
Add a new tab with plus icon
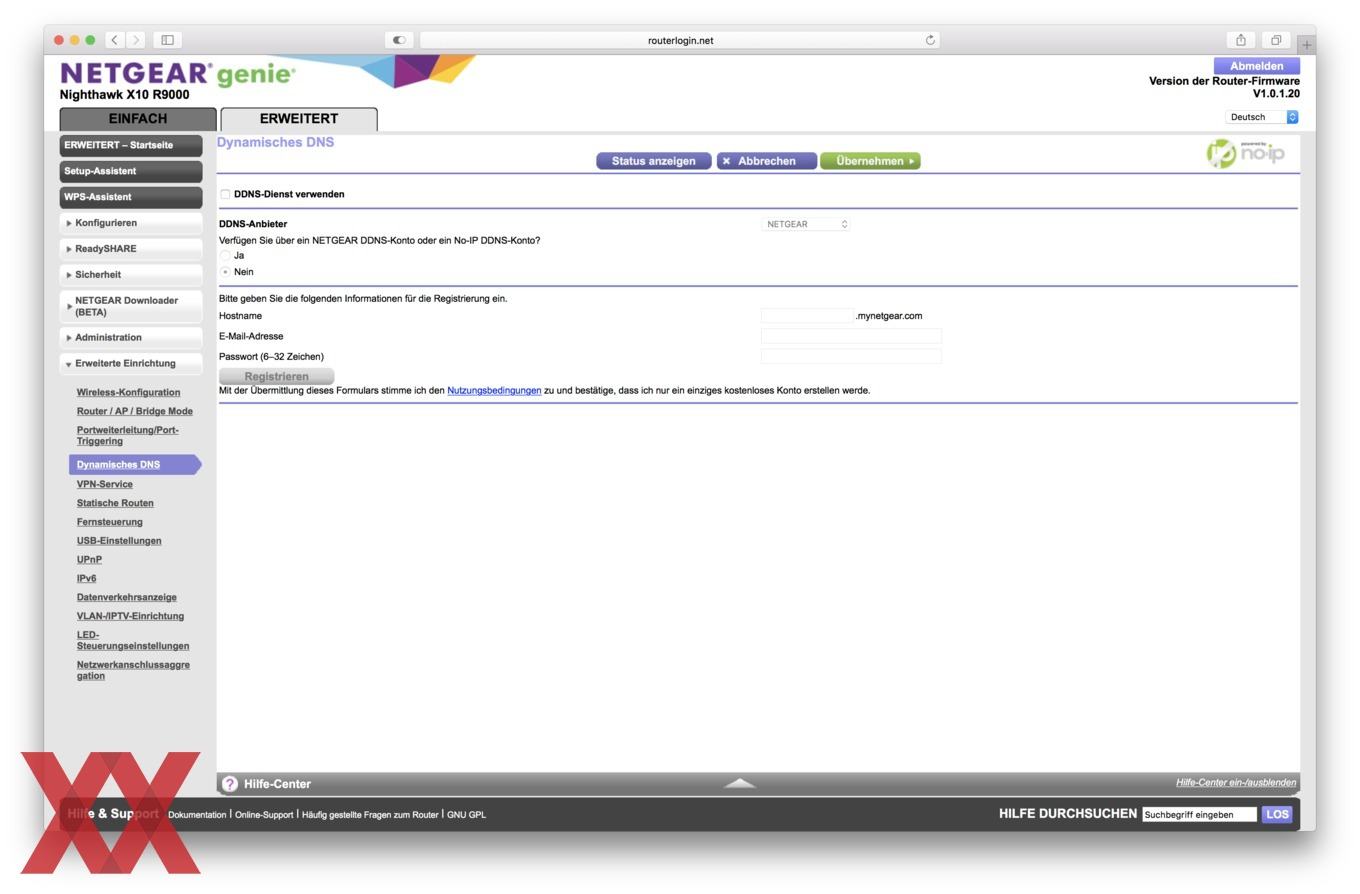pos(1306,45)
